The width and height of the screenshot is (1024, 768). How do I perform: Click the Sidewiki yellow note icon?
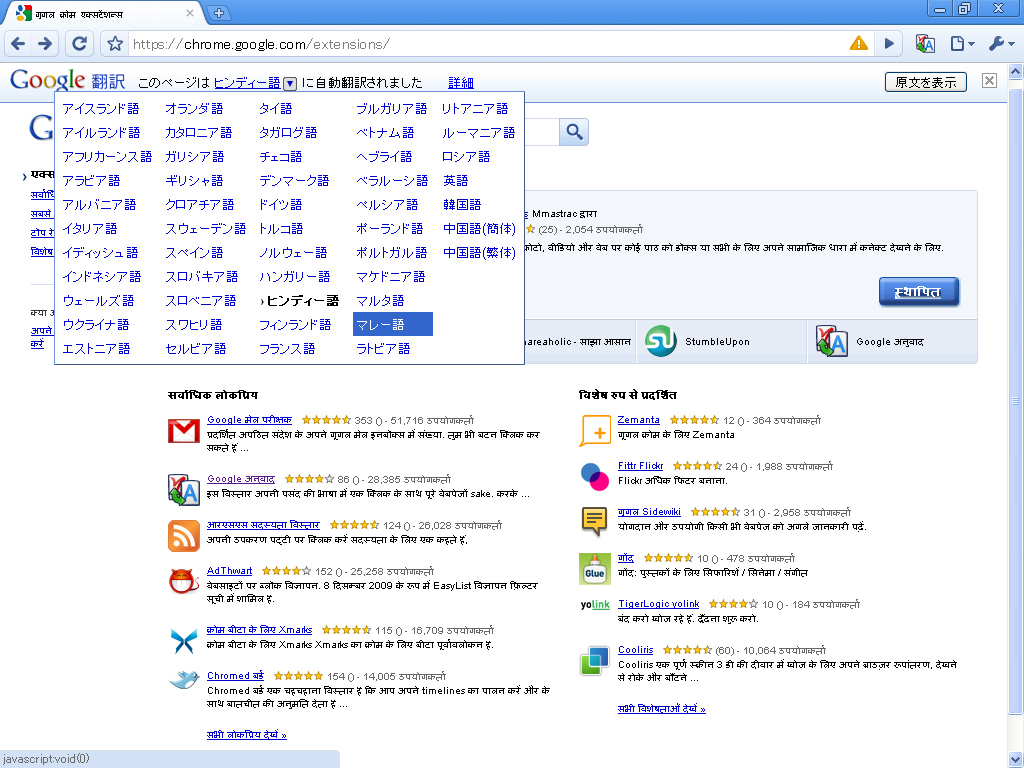coord(594,522)
